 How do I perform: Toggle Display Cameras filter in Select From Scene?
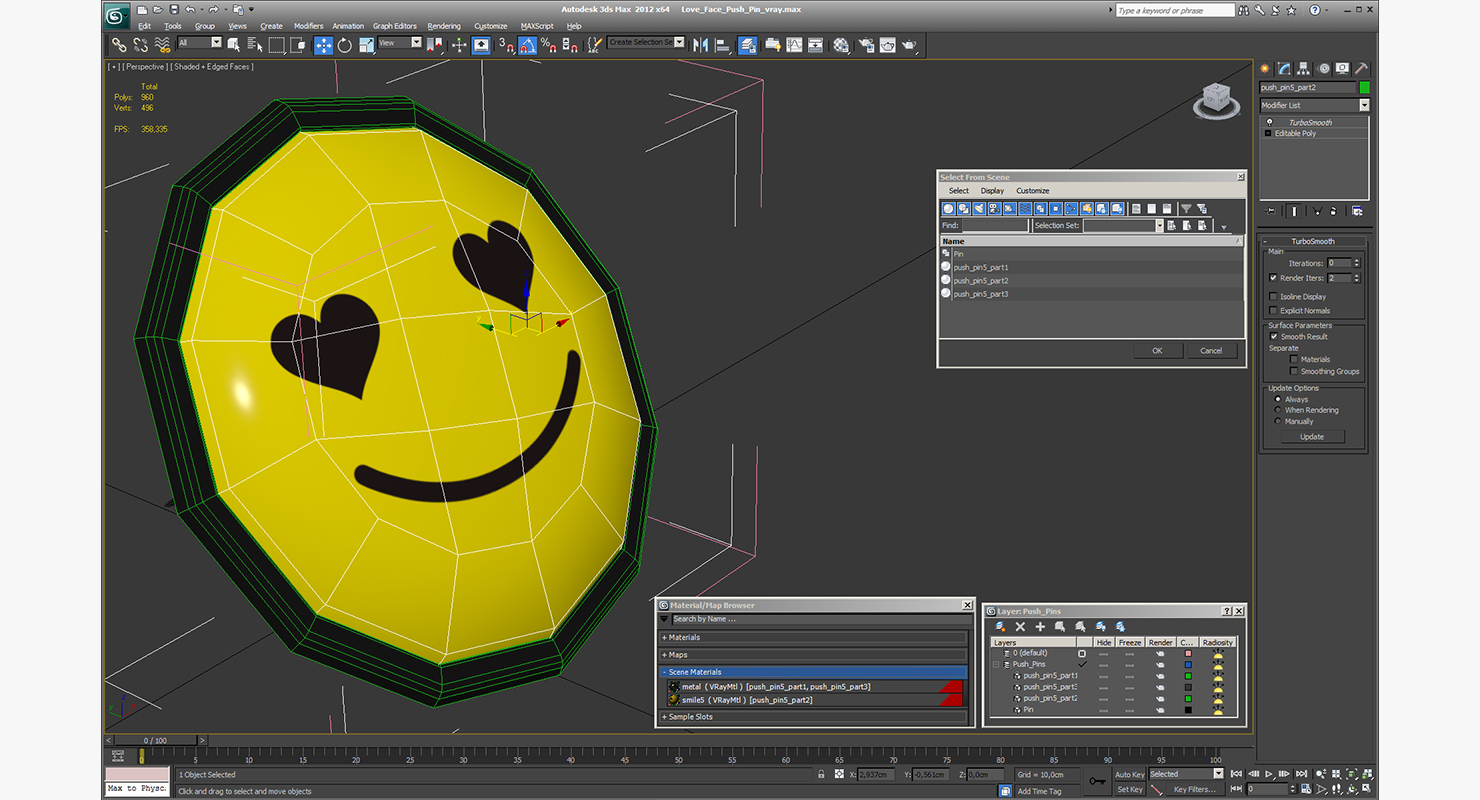[x=994, y=209]
